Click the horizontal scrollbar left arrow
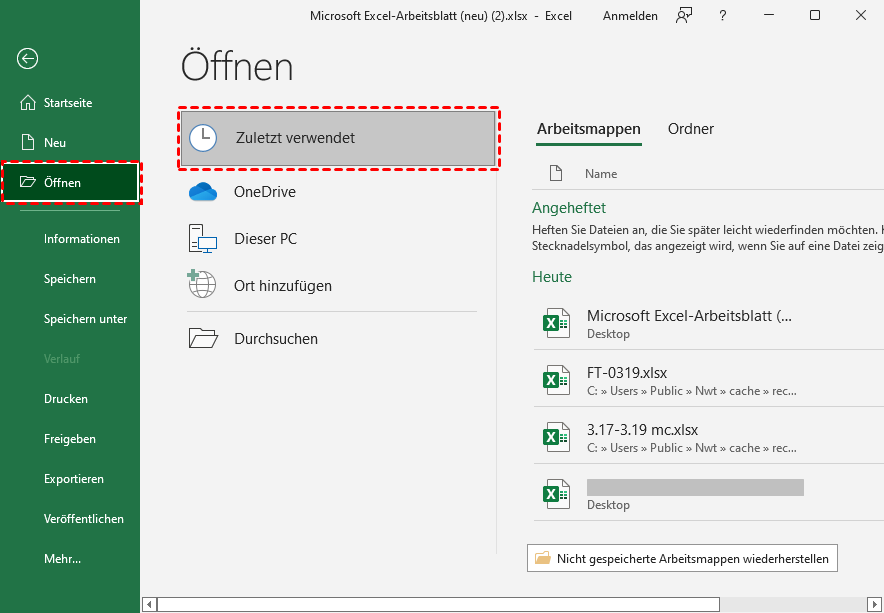The height and width of the screenshot is (613, 884). [x=150, y=604]
